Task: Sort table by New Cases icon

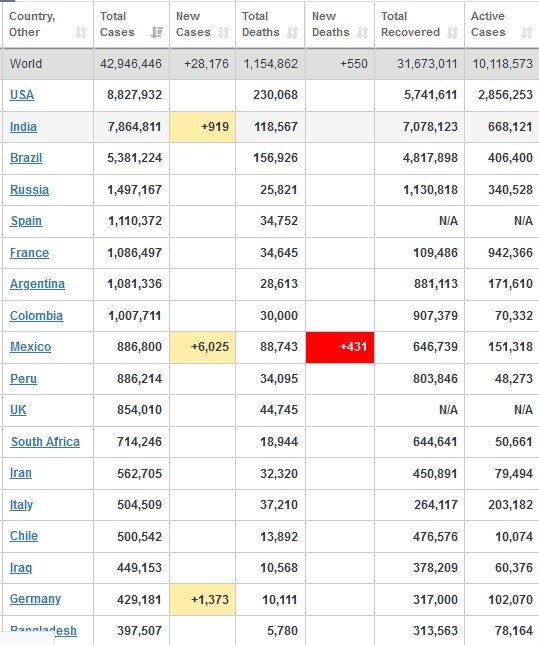Action: (223, 32)
